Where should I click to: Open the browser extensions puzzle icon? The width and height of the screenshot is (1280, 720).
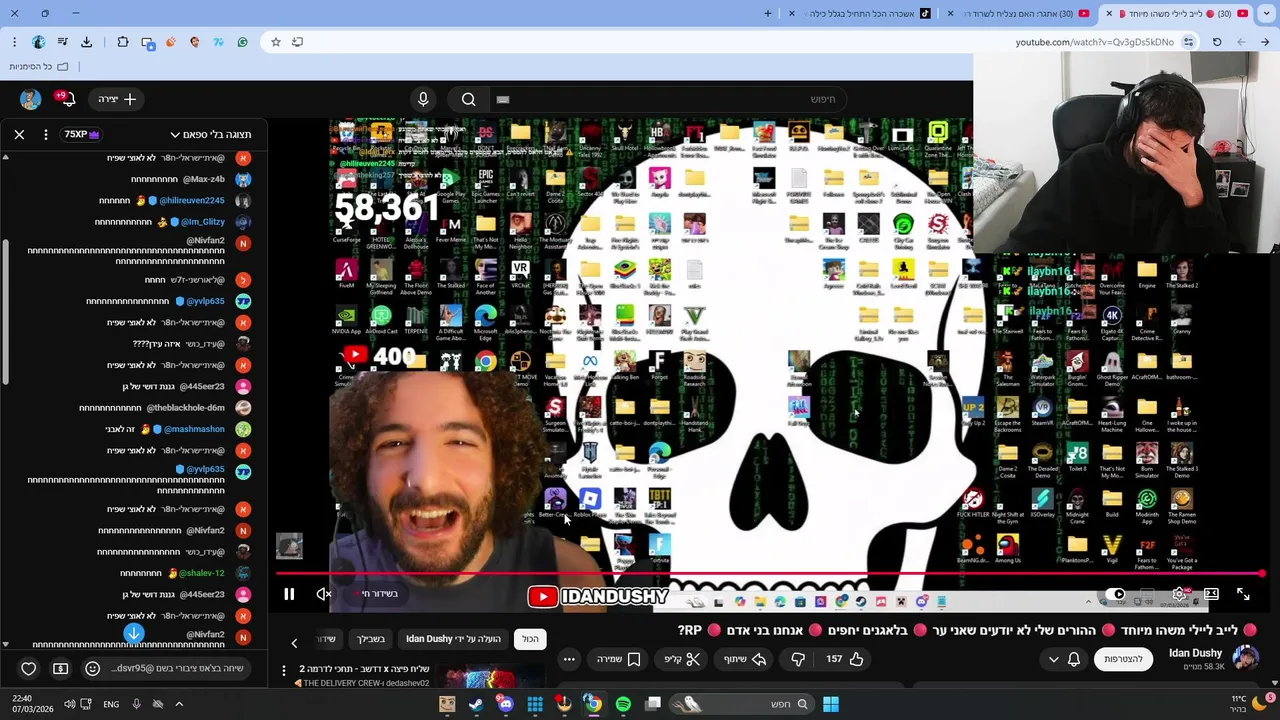tap(123, 42)
